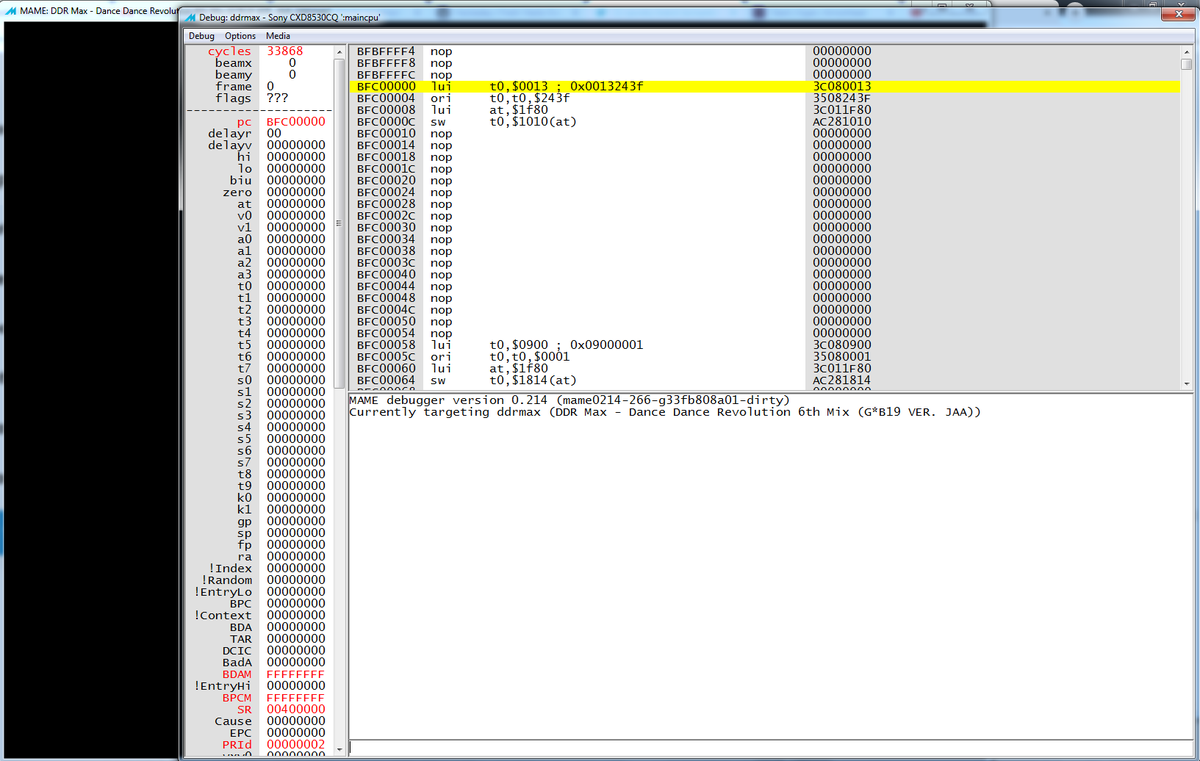Viewport: 1200px width, 761px height.
Task: Click the 'Currently targeting ddrmax' console line
Action: pyautogui.click(x=665, y=412)
